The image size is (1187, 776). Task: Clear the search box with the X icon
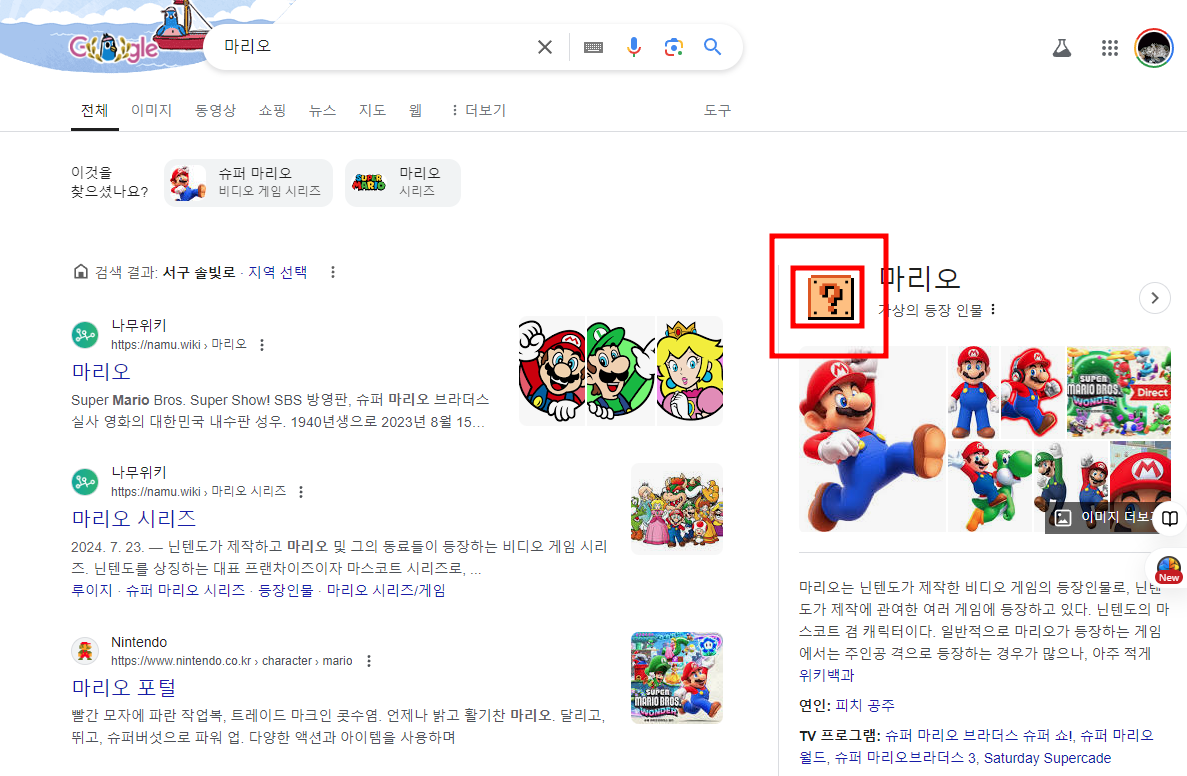544,47
